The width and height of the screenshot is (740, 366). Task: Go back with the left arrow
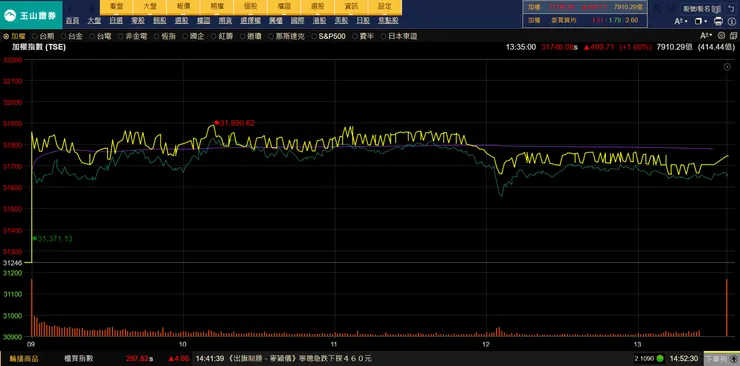[71, 9]
